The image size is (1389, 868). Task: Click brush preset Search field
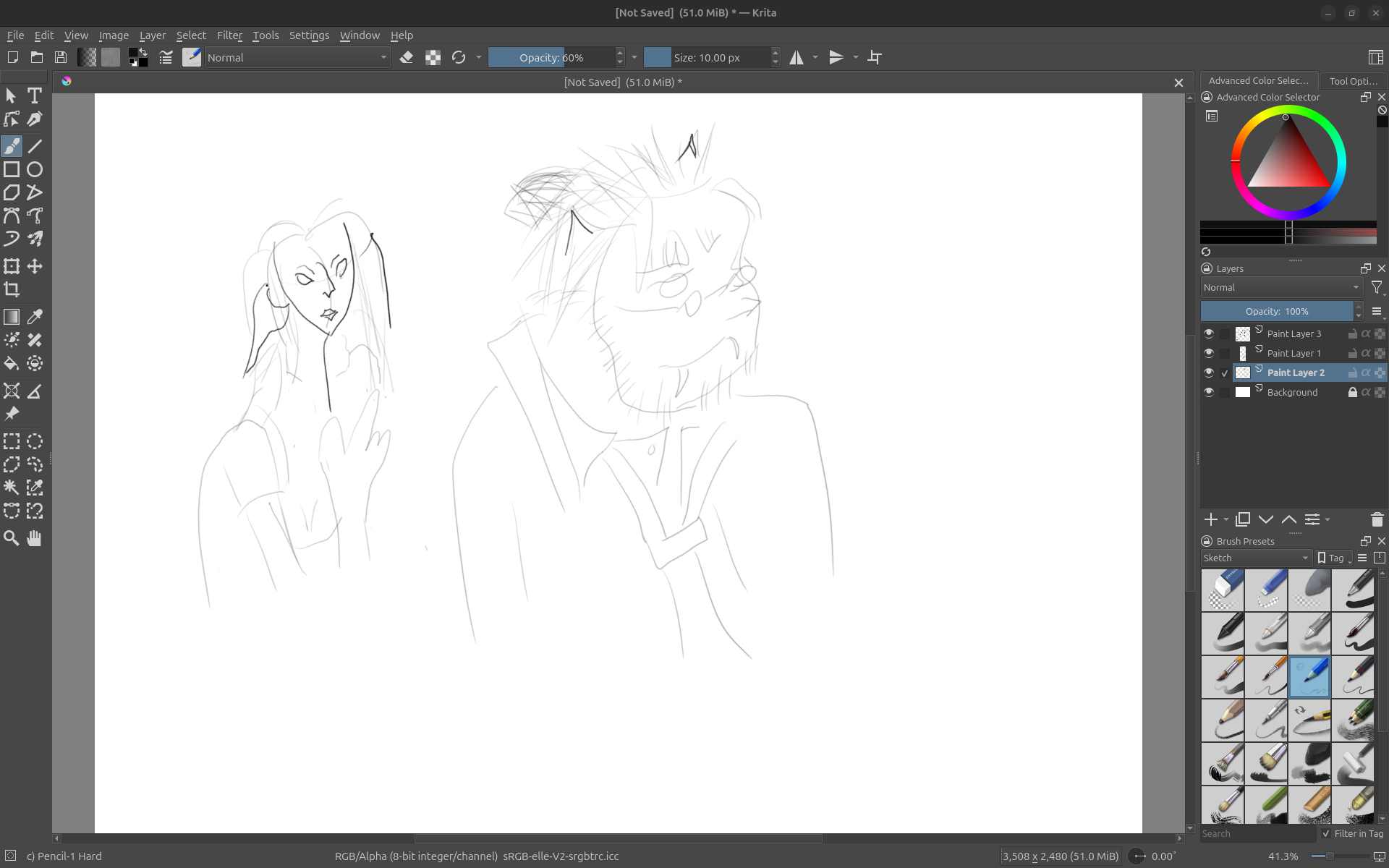(1257, 833)
